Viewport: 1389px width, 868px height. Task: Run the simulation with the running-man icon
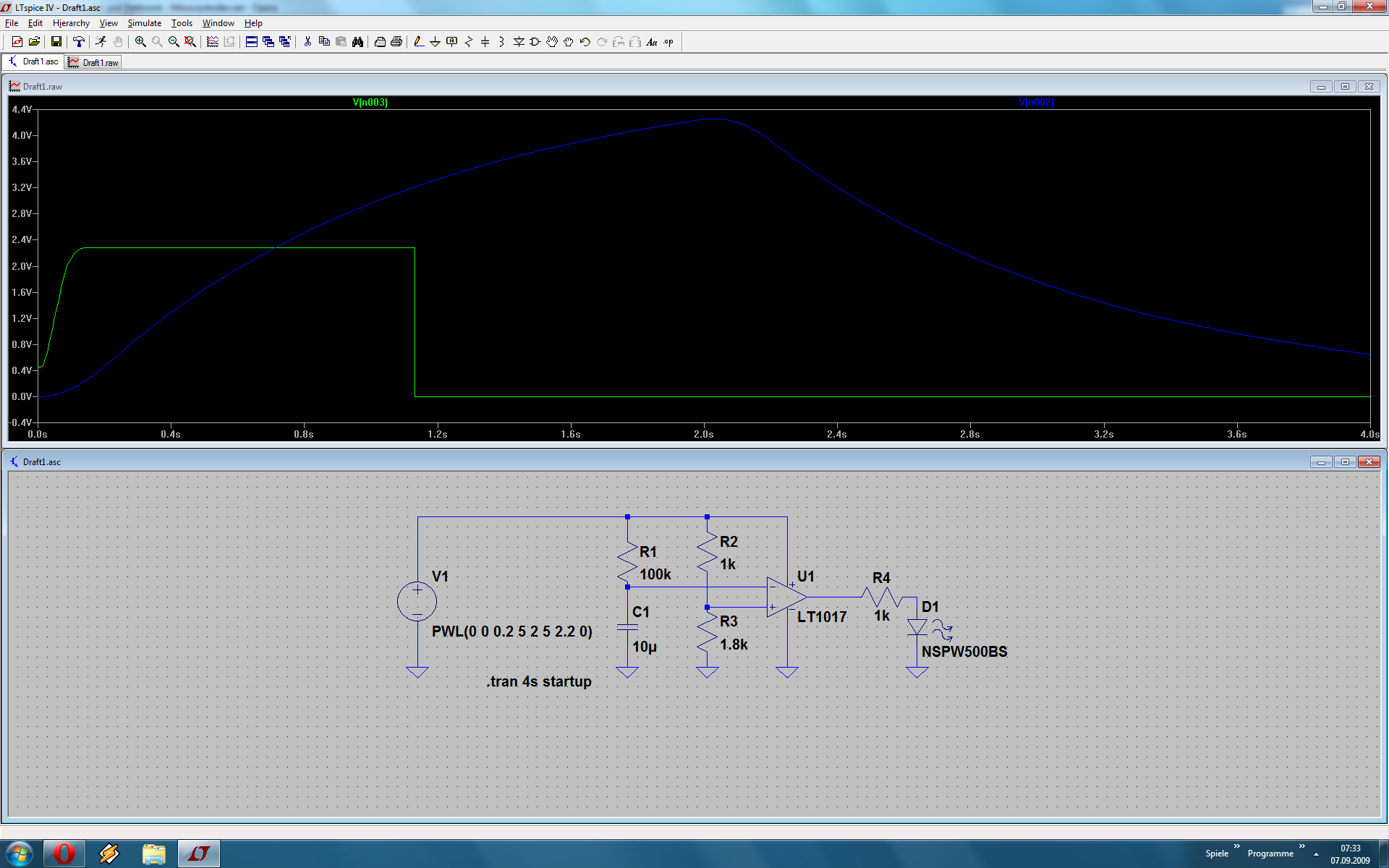pyautogui.click(x=101, y=42)
